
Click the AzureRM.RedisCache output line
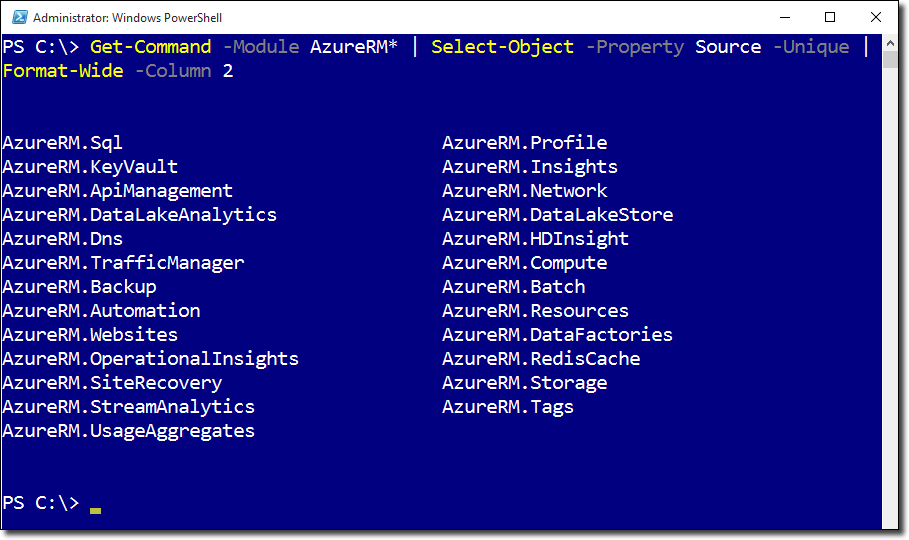coord(541,359)
